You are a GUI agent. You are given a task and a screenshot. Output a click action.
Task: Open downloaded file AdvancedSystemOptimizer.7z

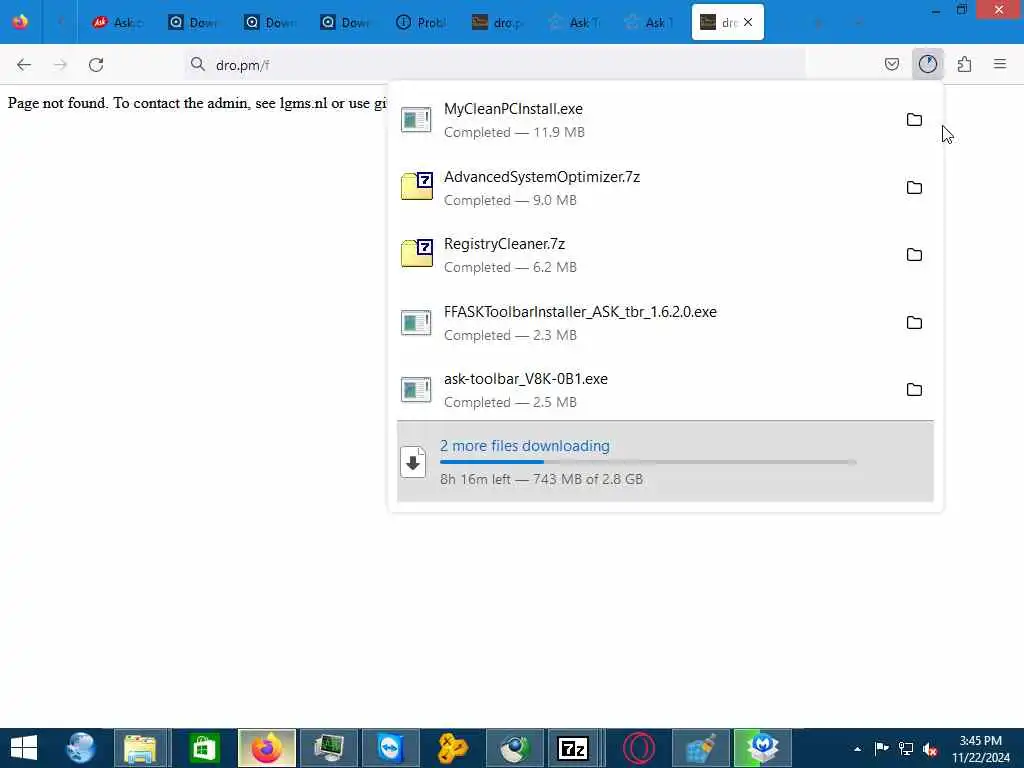tap(542, 177)
